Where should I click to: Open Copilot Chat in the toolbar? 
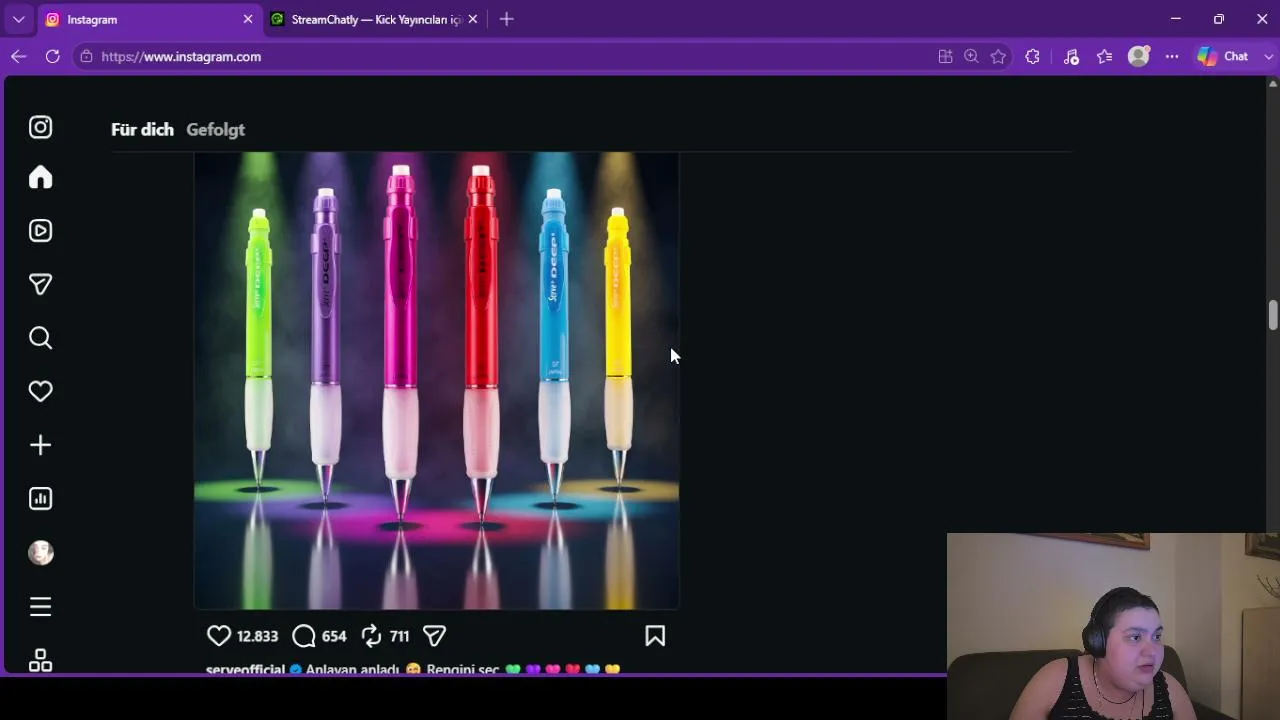[x=1223, y=57]
